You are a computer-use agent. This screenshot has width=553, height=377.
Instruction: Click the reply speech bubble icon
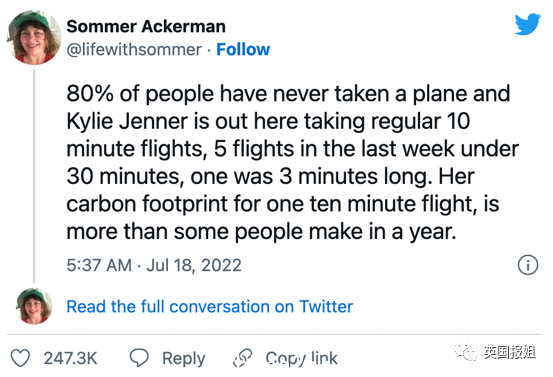(139, 358)
